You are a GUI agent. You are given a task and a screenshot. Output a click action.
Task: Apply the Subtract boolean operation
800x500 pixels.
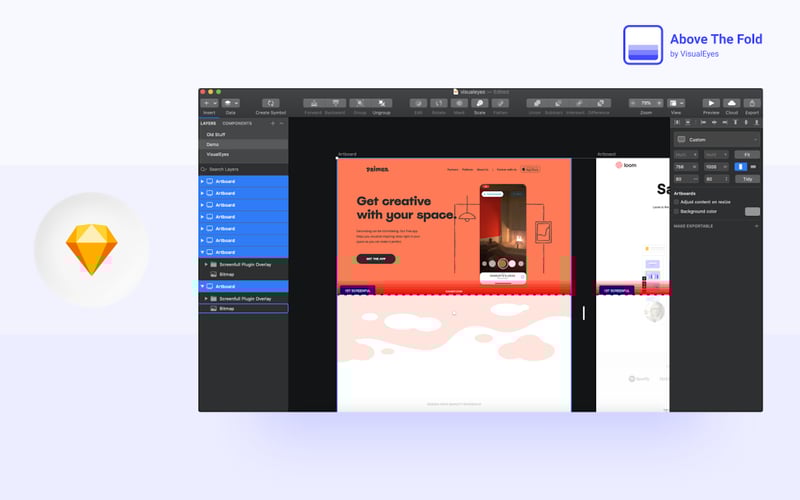coord(558,103)
